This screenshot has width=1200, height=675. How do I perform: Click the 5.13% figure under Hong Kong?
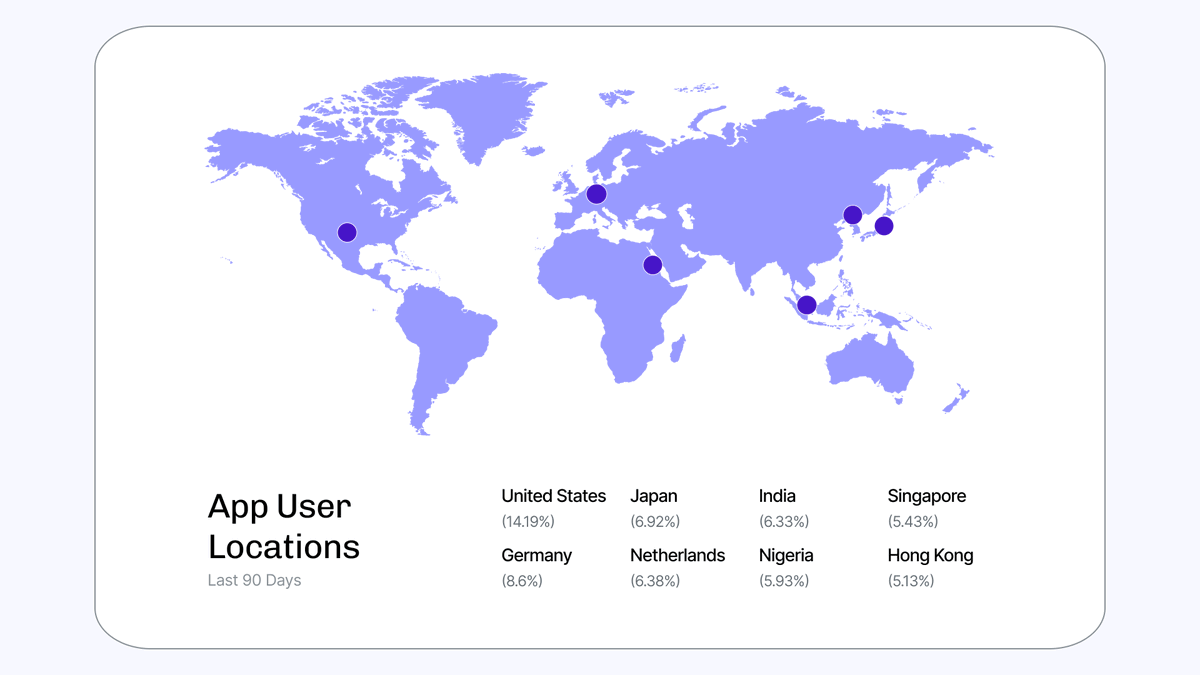point(912,580)
